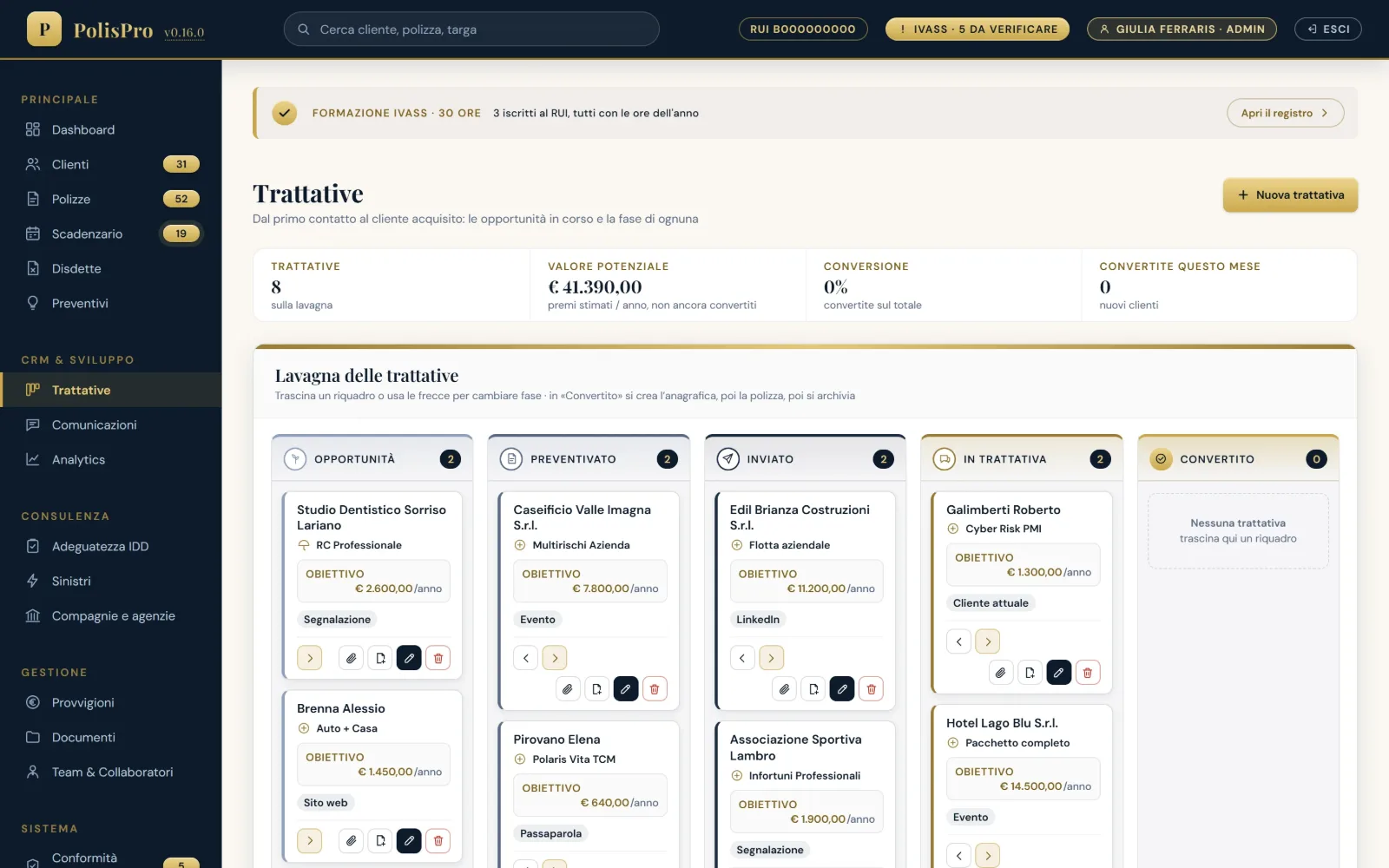Open Analytics in the sidebar
The height and width of the screenshot is (868, 1389).
pos(110,459)
